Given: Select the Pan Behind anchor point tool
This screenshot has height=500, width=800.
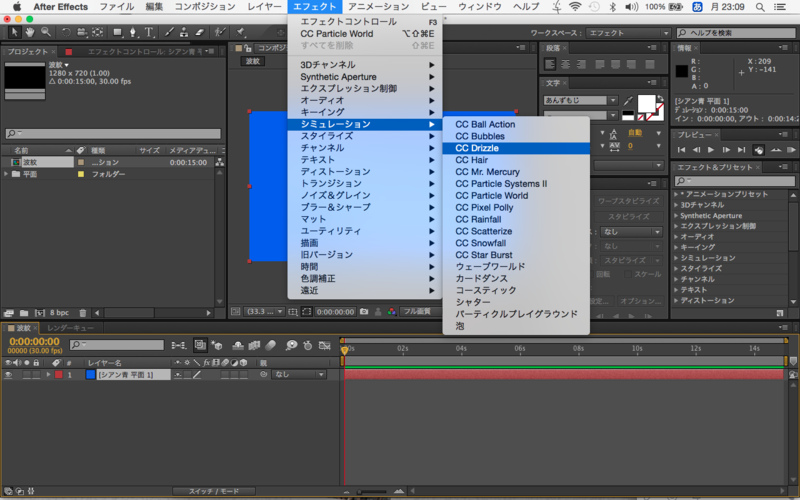Looking at the screenshot, I should (97, 32).
